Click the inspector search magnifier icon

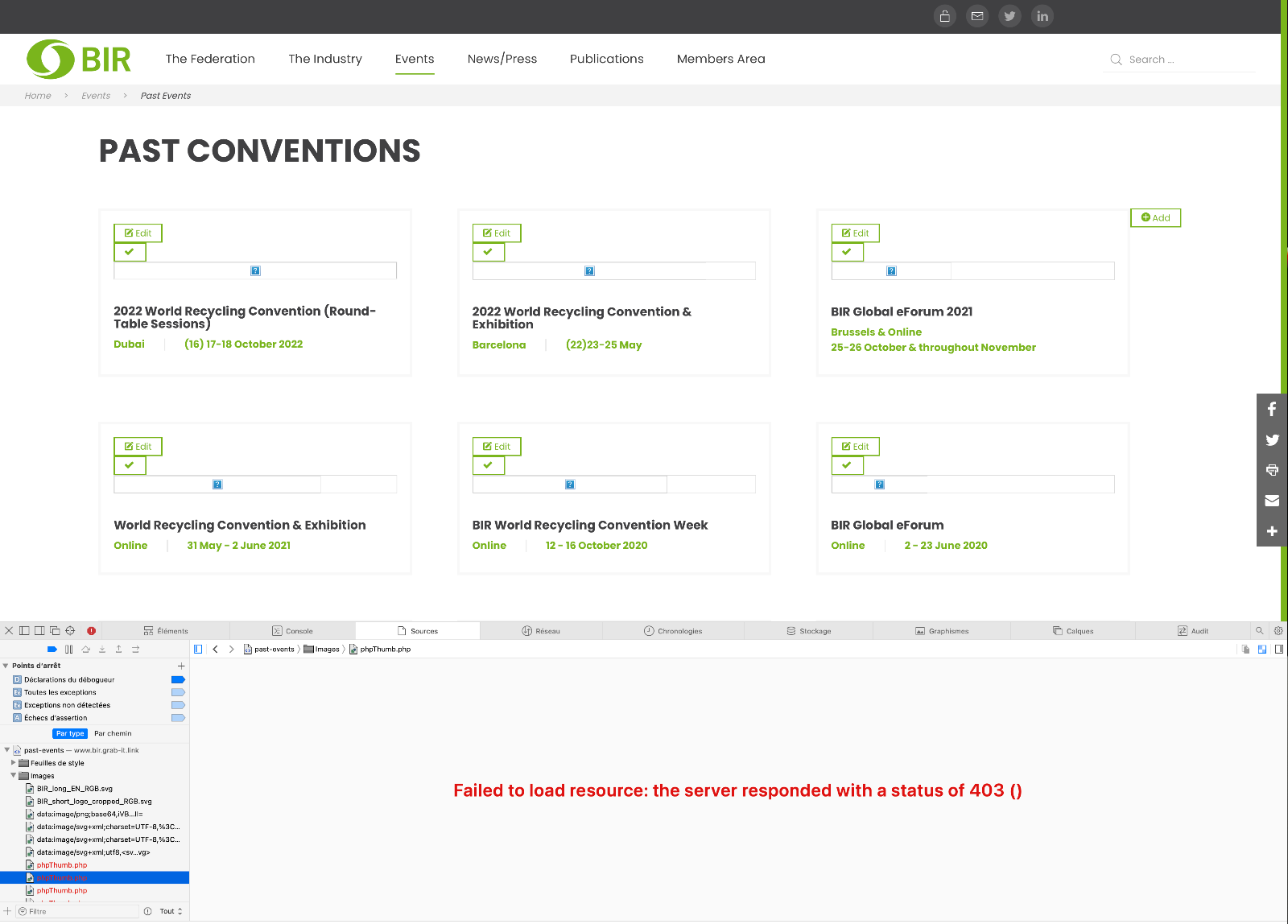click(1260, 631)
